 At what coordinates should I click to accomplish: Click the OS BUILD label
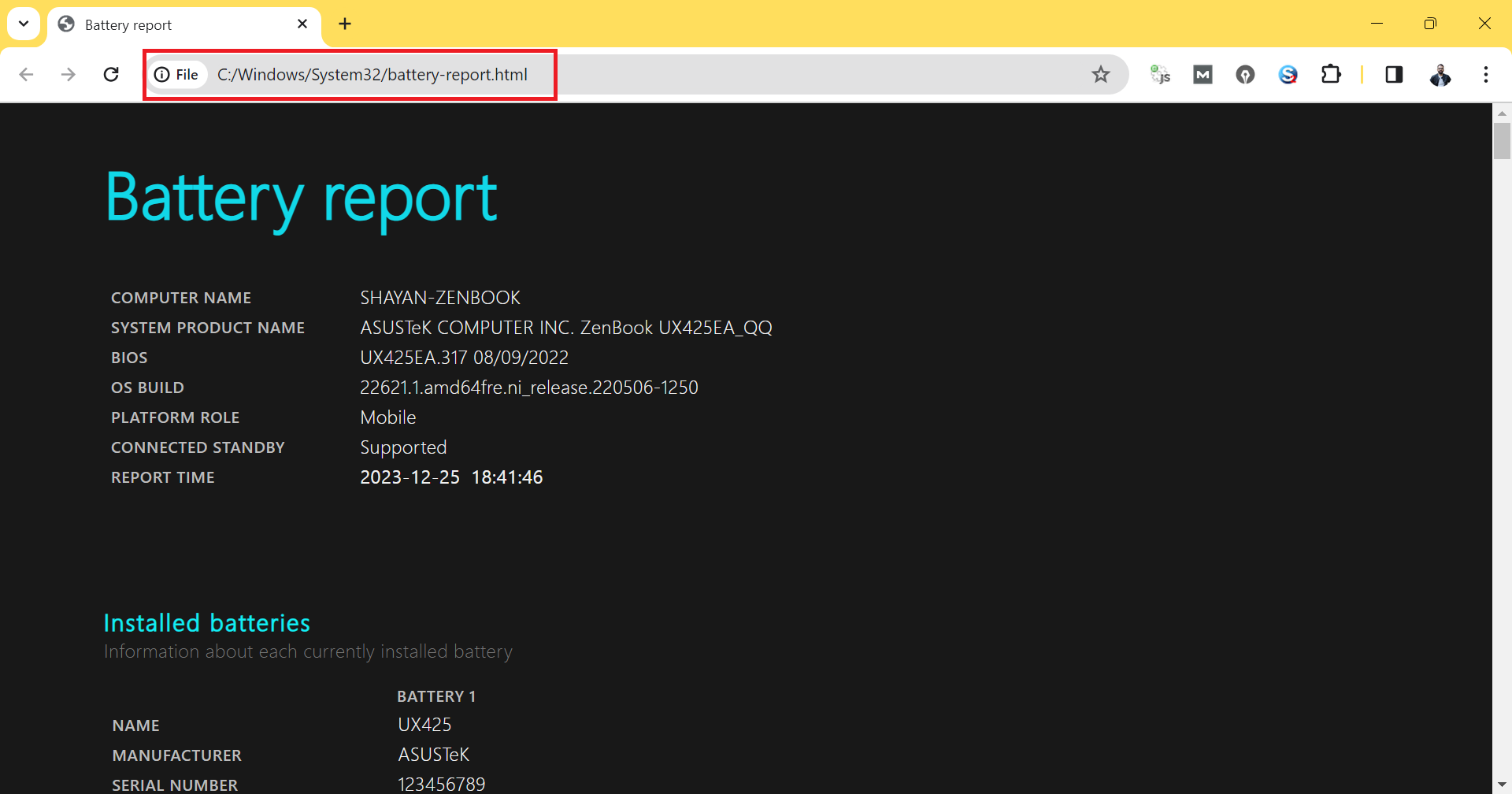[147, 388]
